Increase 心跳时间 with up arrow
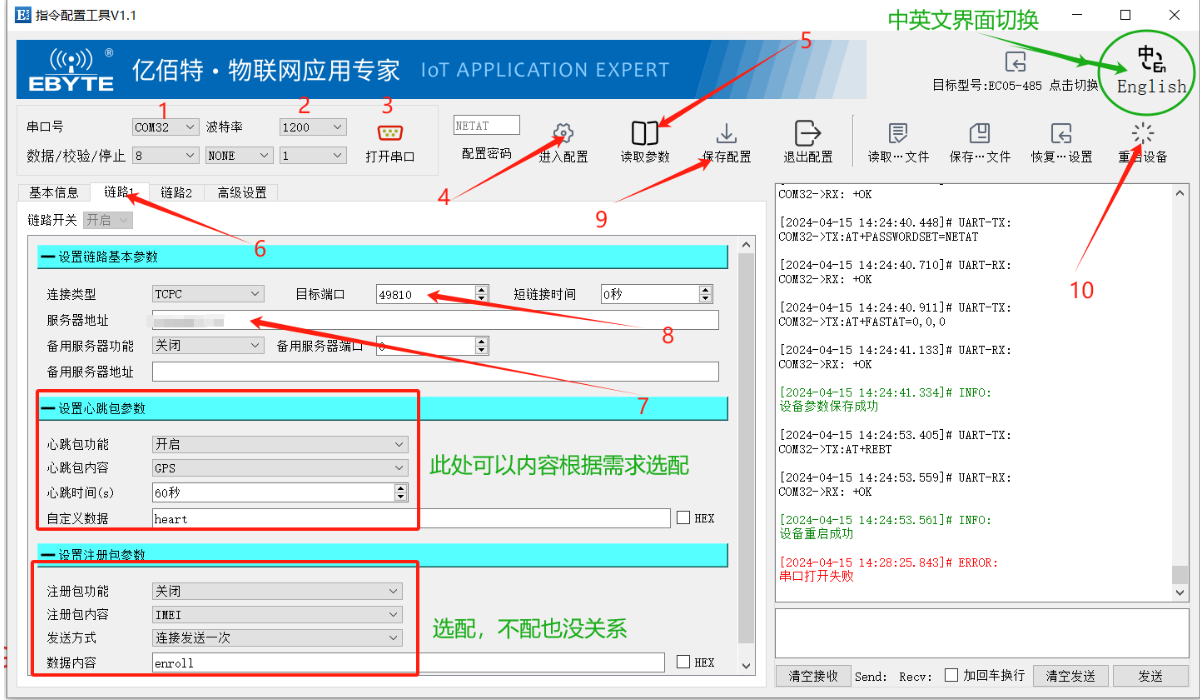Image resolution: width=1200 pixels, height=700 pixels. (402, 488)
